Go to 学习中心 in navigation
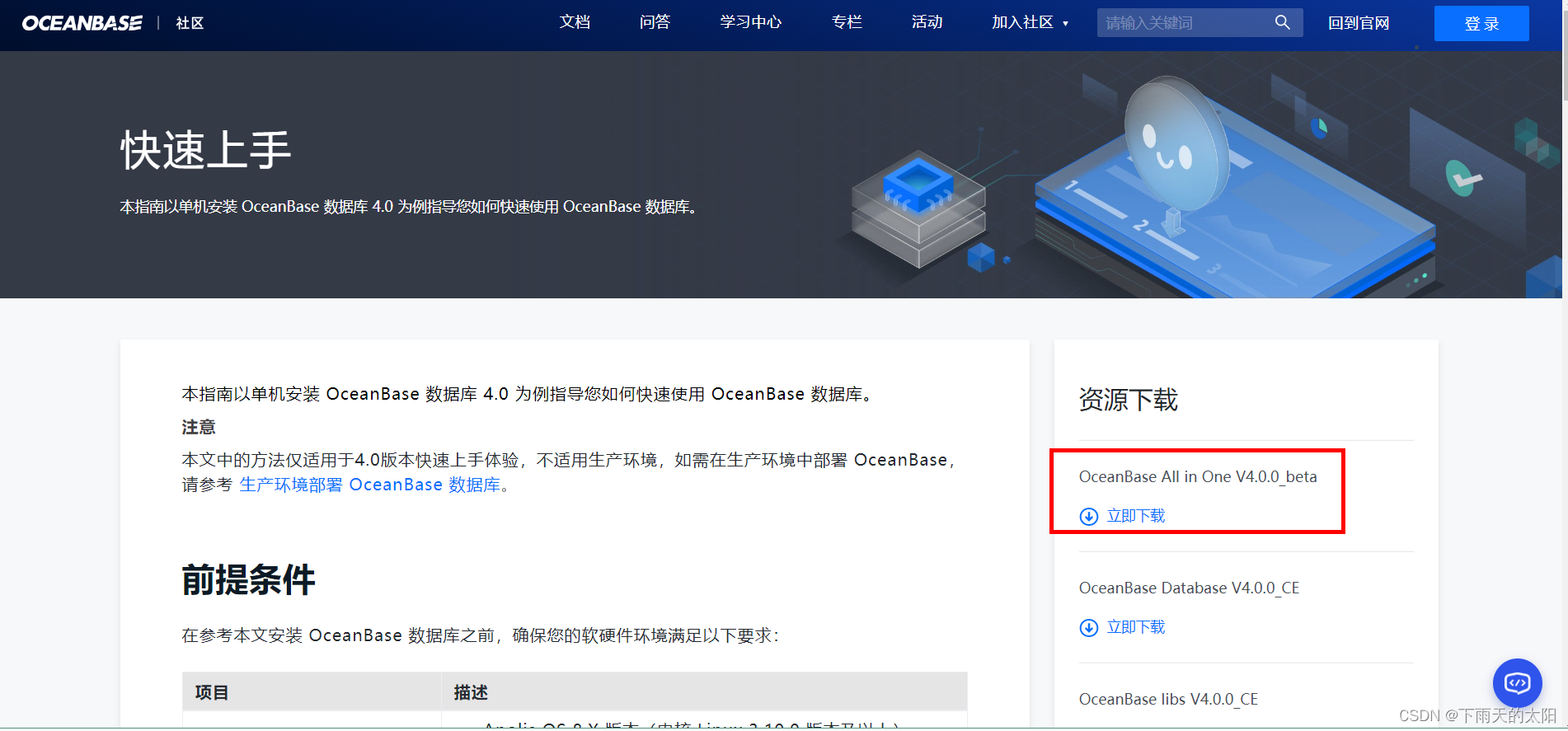 (x=750, y=22)
